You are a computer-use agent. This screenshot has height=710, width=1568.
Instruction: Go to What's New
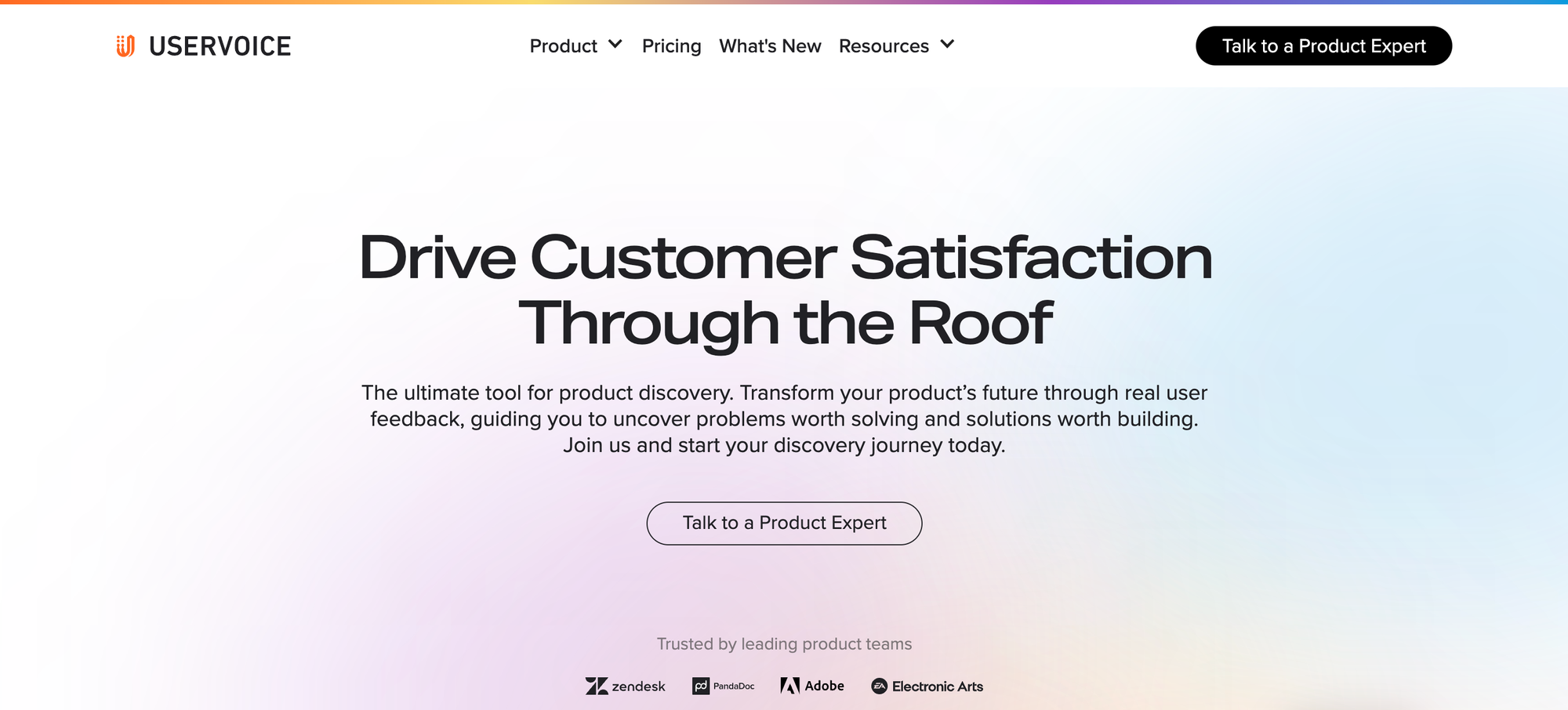point(770,46)
